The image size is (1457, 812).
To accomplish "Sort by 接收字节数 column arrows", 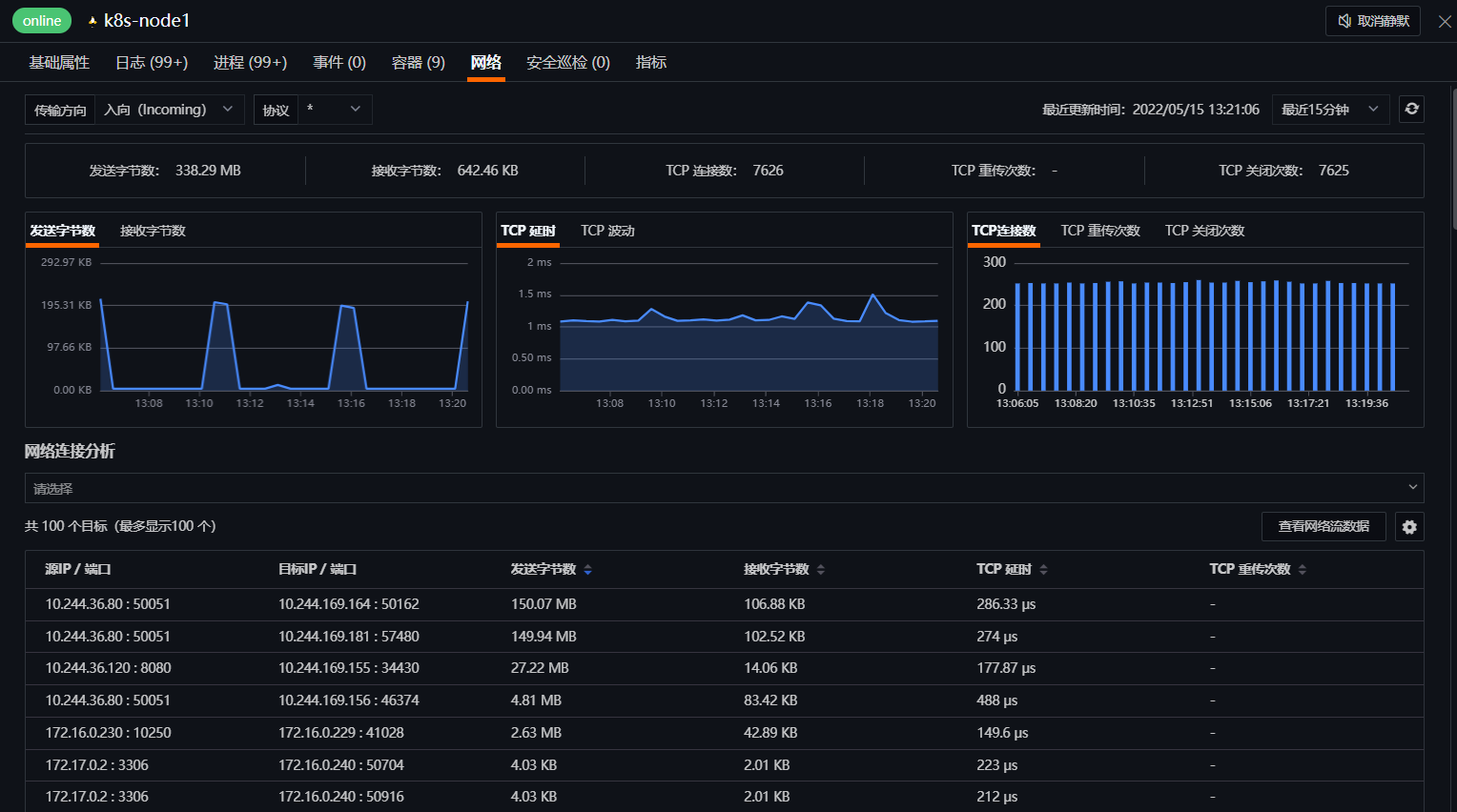I will [821, 570].
